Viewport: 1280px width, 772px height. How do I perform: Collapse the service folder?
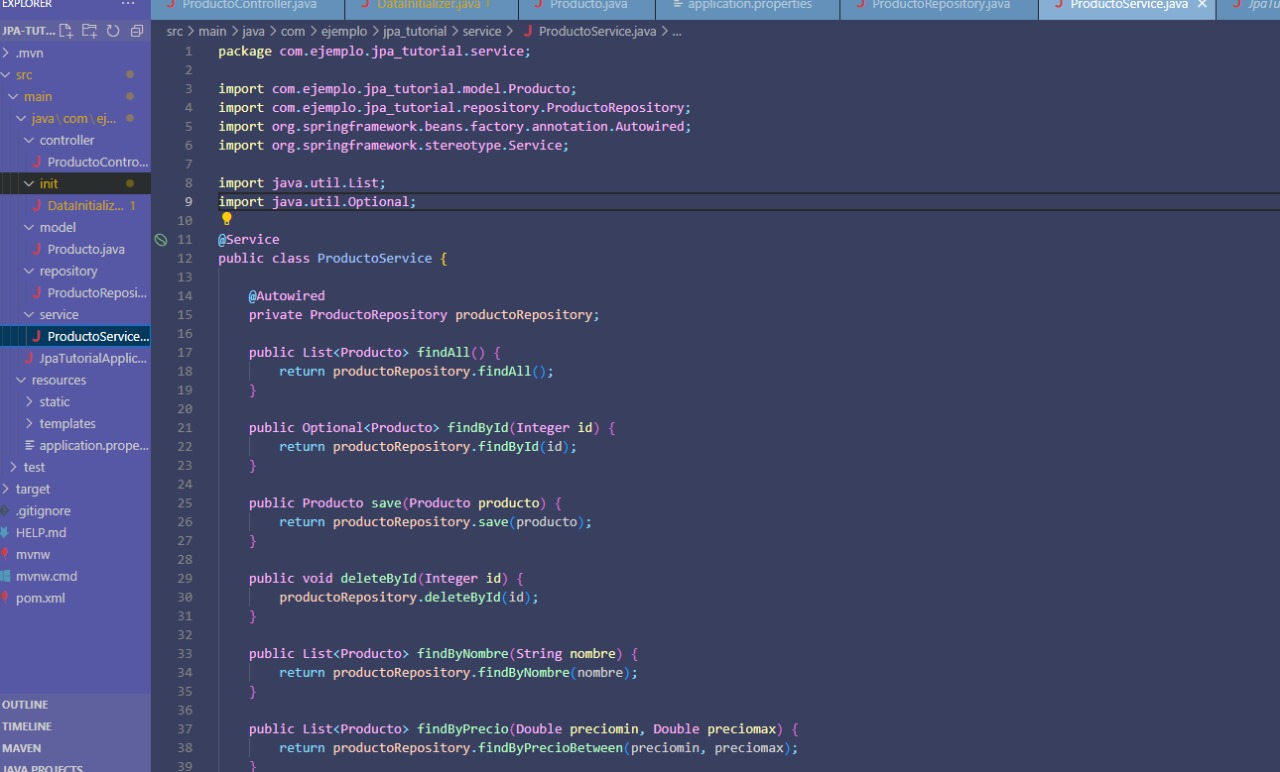coord(30,315)
